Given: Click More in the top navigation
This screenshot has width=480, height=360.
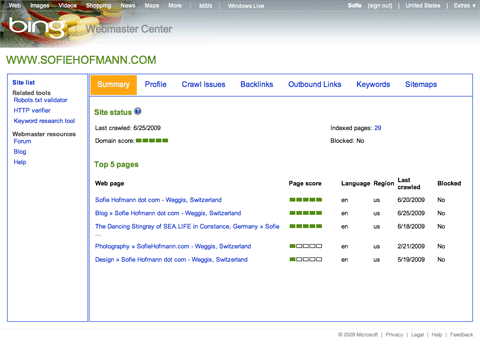Looking at the screenshot, I should point(175,6).
